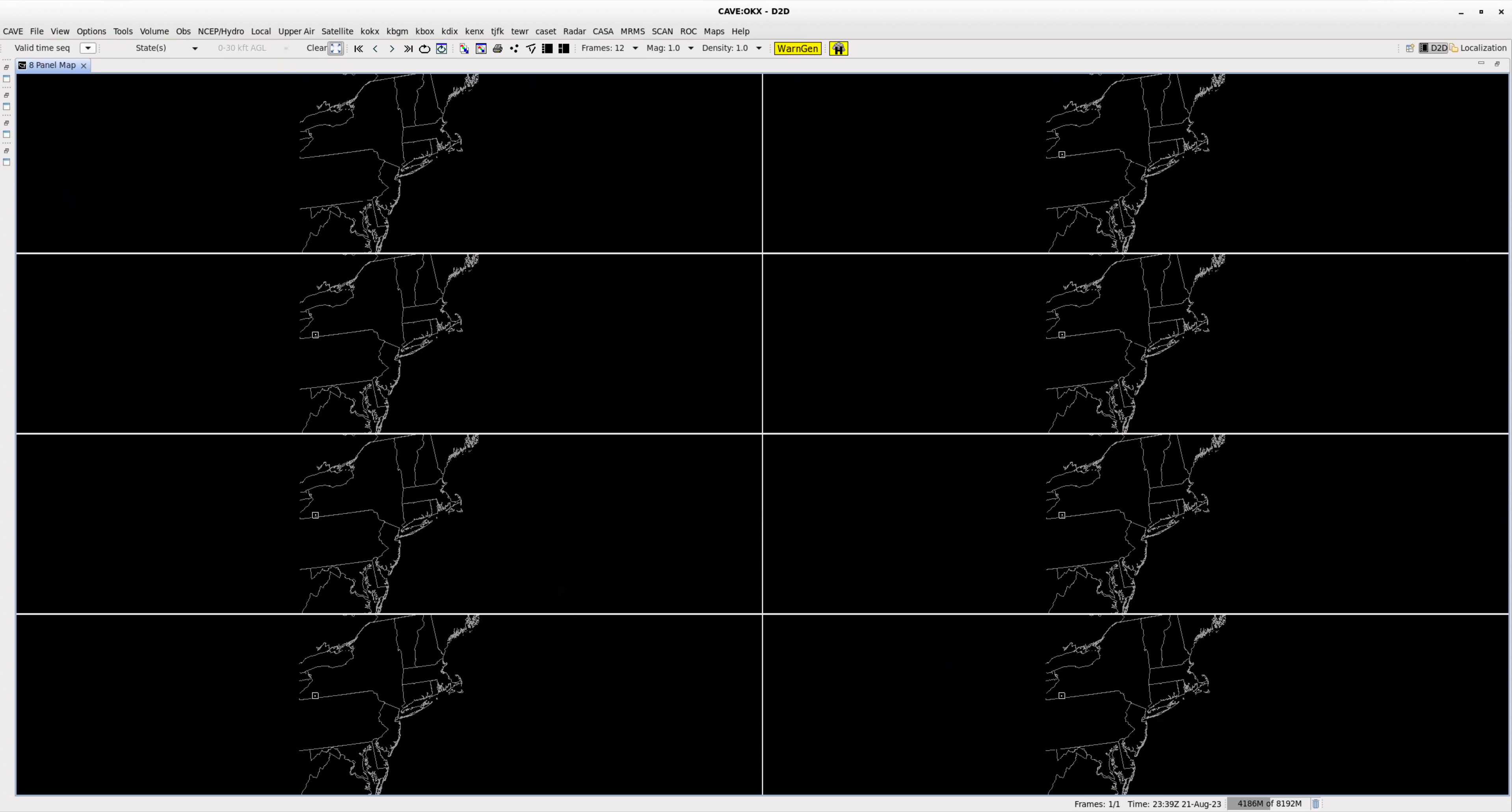
Task: Select the single-panel layout icon
Action: click(x=547, y=49)
